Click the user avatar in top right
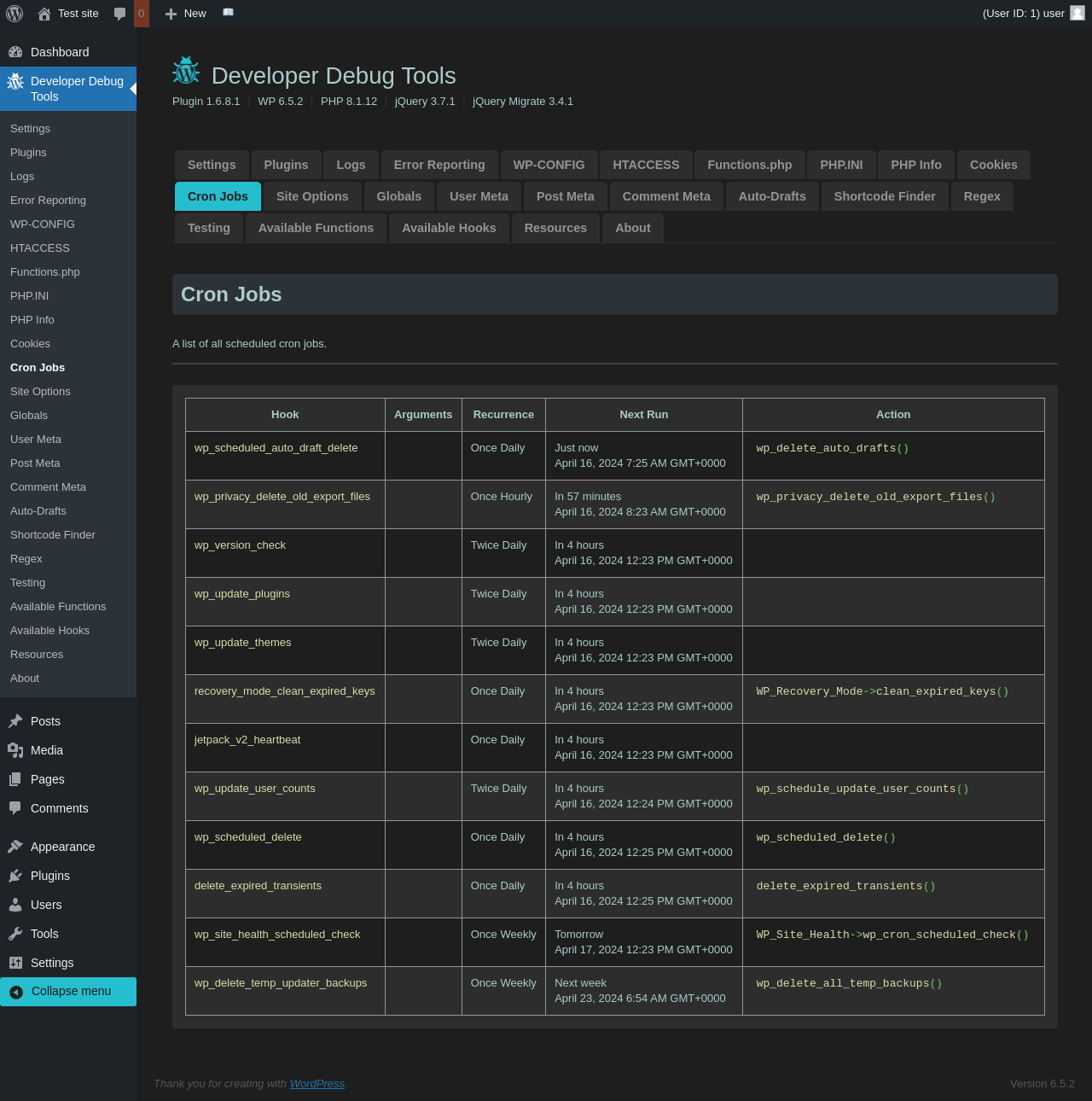Screen dimensions: 1092x1101 click(x=1077, y=13)
